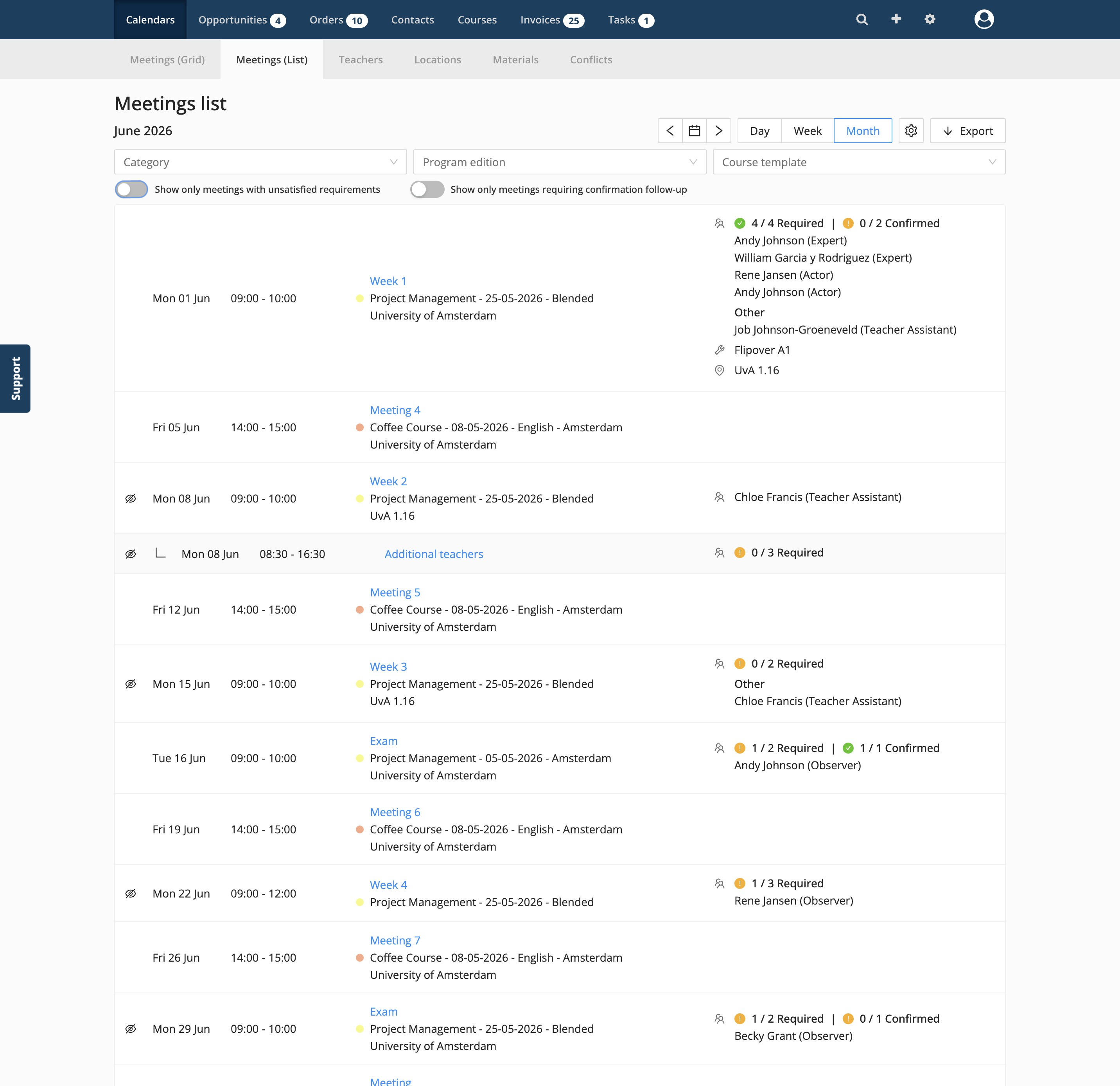
Task: Click yellow color dot on Week 1 row
Action: 359,298
